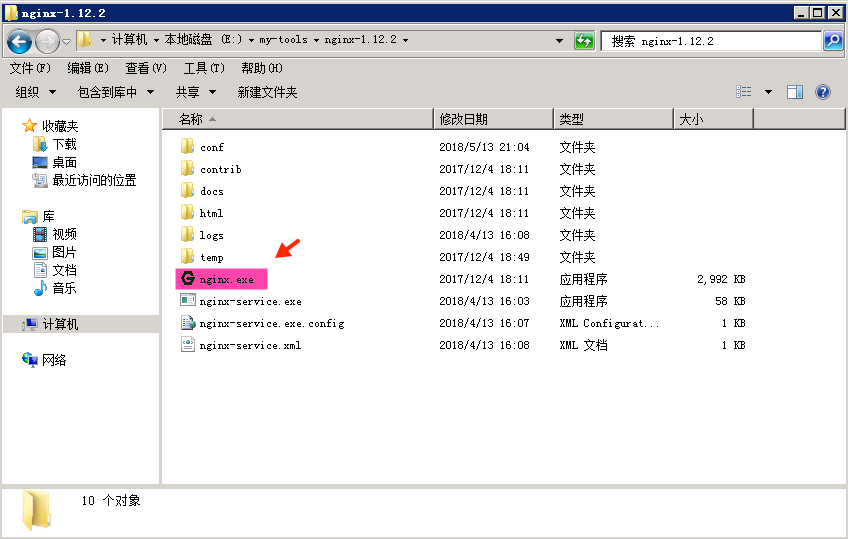848x539 pixels.
Task: Click the search magnifier icon
Action: [833, 41]
